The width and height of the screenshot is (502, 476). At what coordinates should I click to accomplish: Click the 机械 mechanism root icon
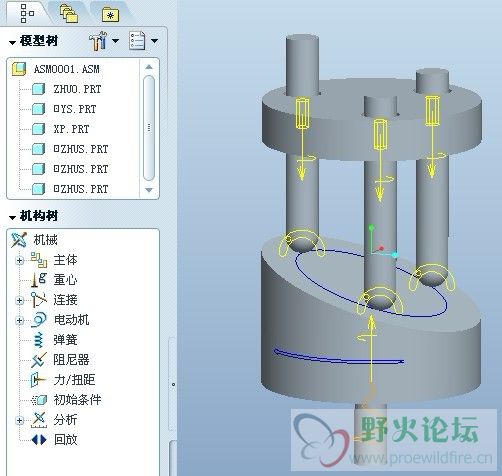pyautogui.click(x=19, y=240)
